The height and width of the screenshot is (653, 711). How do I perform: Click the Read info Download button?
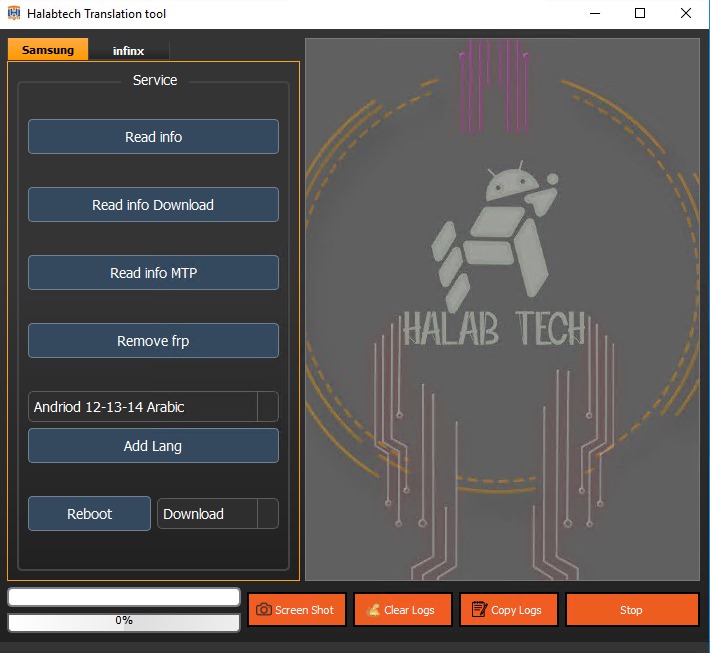(x=153, y=205)
